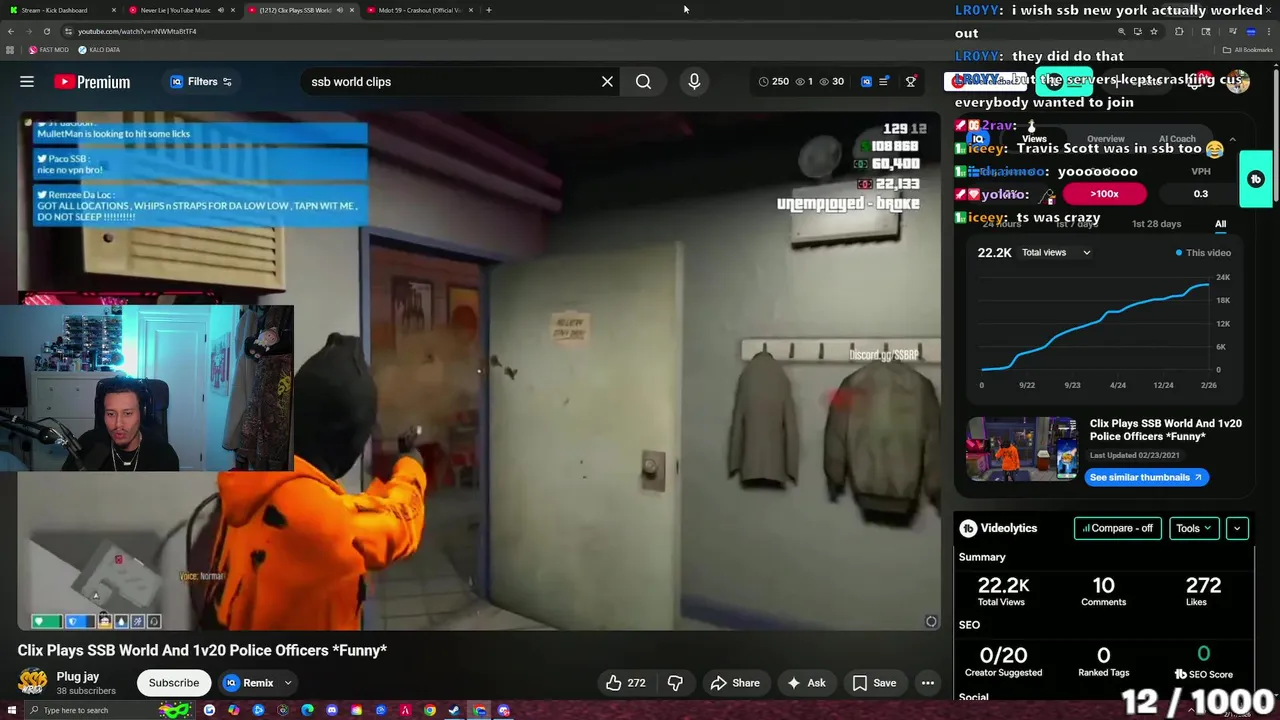Submit search with magnifying glass icon
This screenshot has width=1280, height=720.
643,82
